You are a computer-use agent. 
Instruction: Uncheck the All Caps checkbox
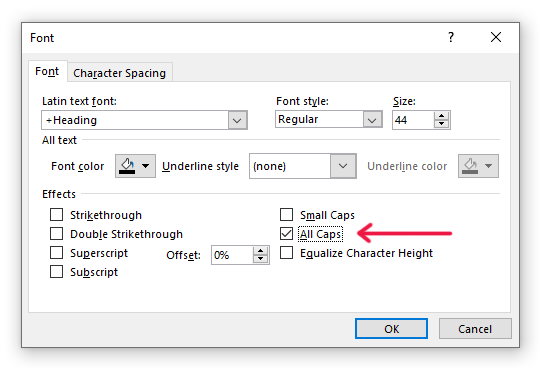pos(286,234)
